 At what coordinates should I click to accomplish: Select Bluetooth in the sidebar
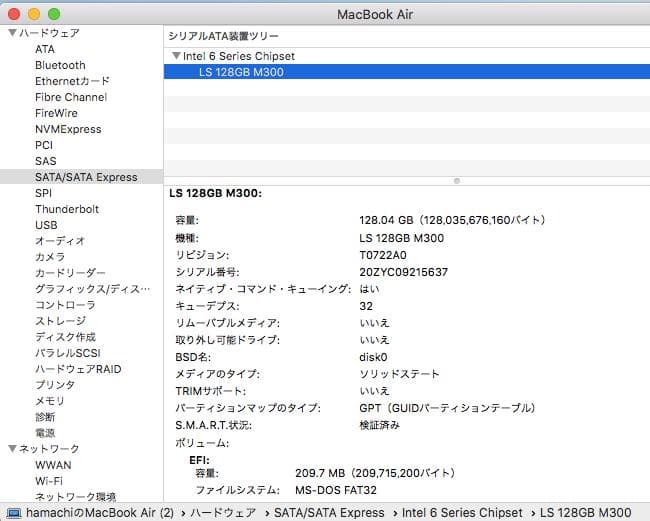[x=61, y=65]
